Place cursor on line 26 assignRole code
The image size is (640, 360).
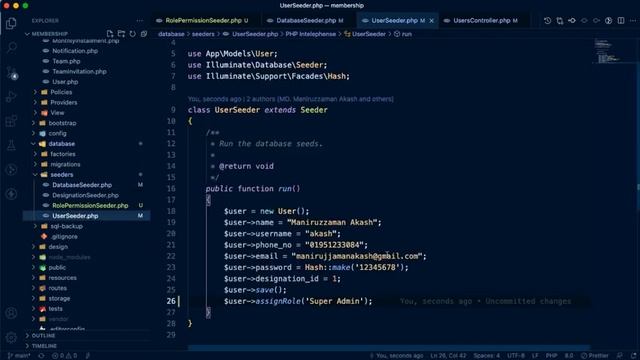pyautogui.click(x=298, y=301)
